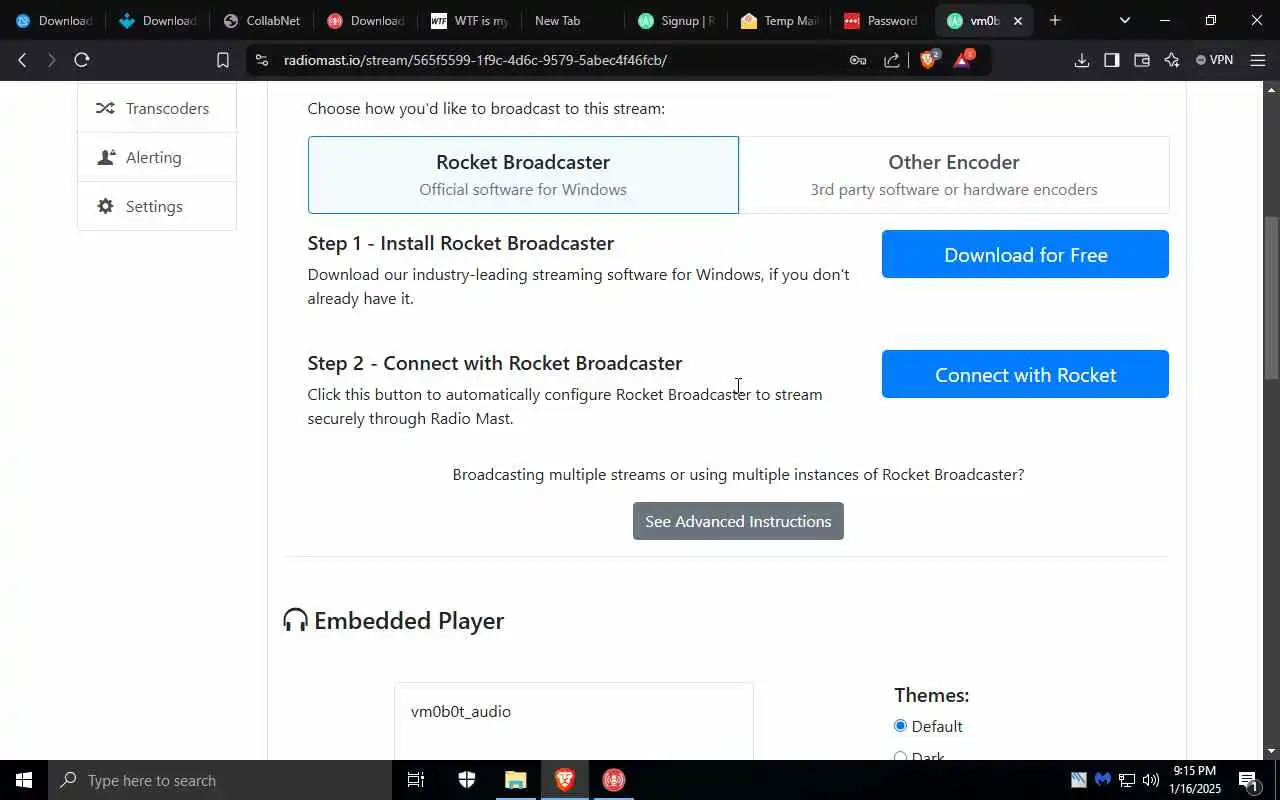Click the Alerting person icon
The width and height of the screenshot is (1280, 800).
click(105, 157)
